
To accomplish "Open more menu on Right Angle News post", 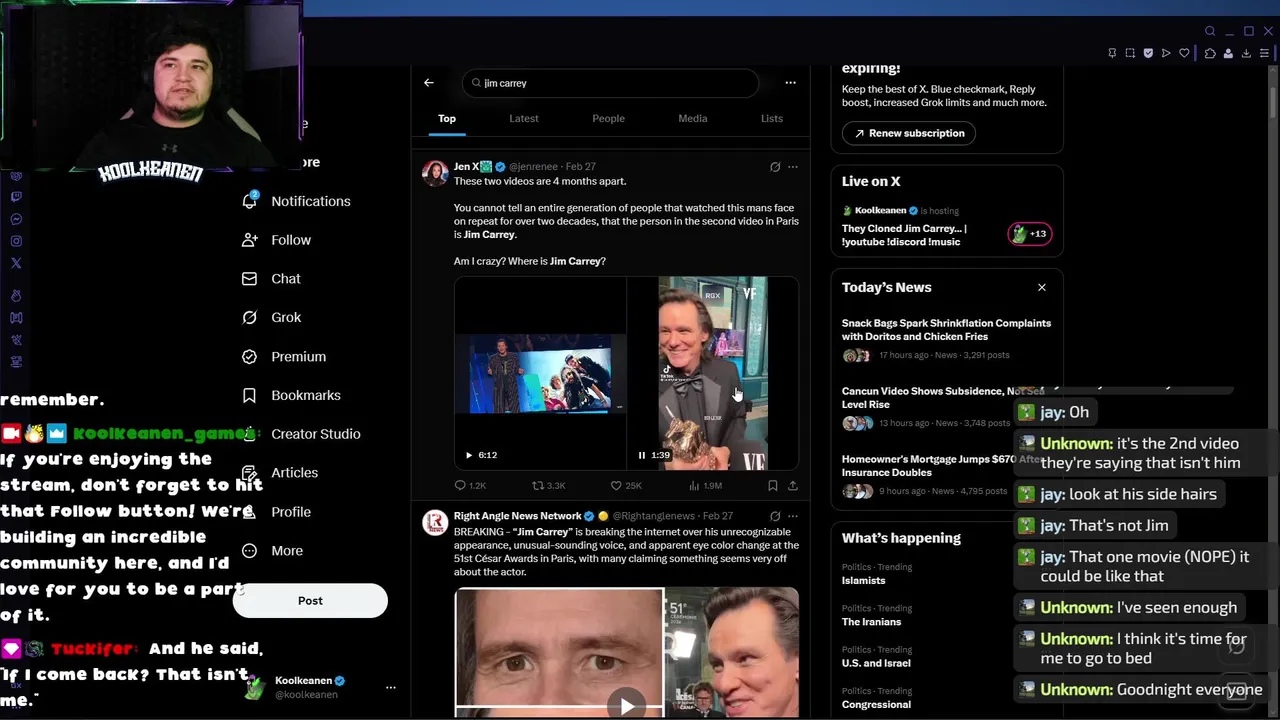I will pyautogui.click(x=793, y=516).
